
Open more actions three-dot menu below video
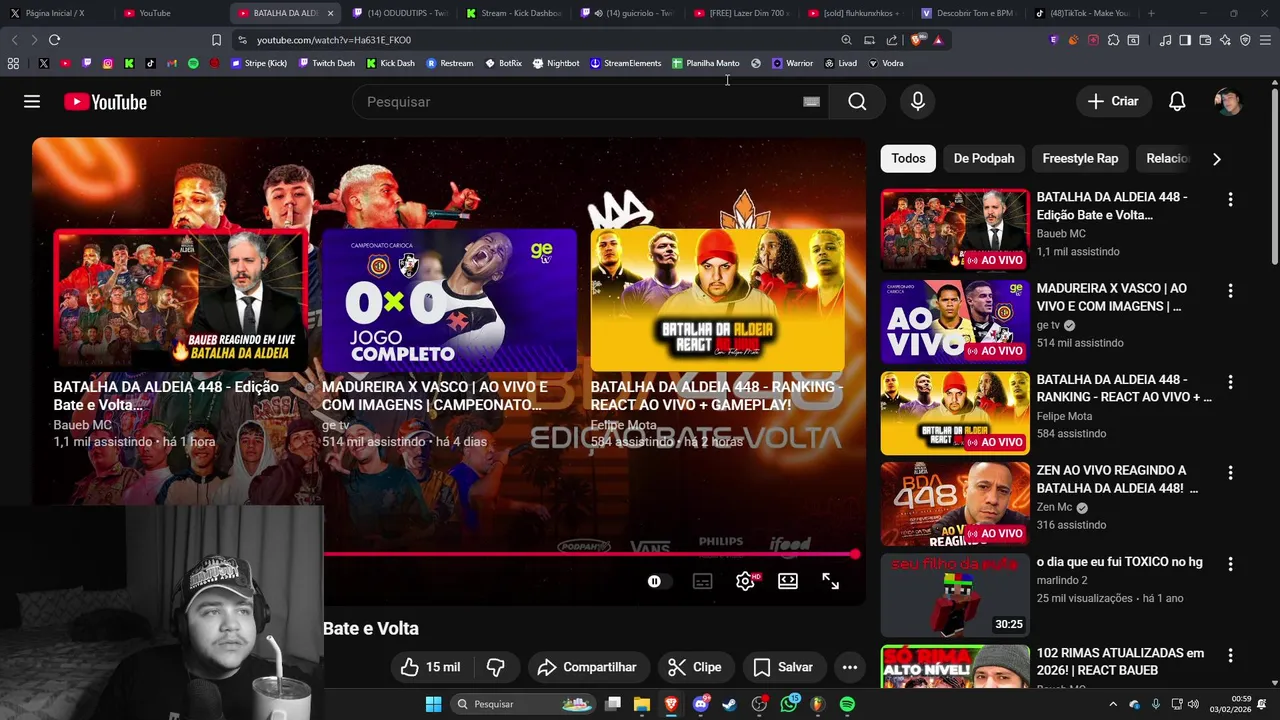[850, 667]
